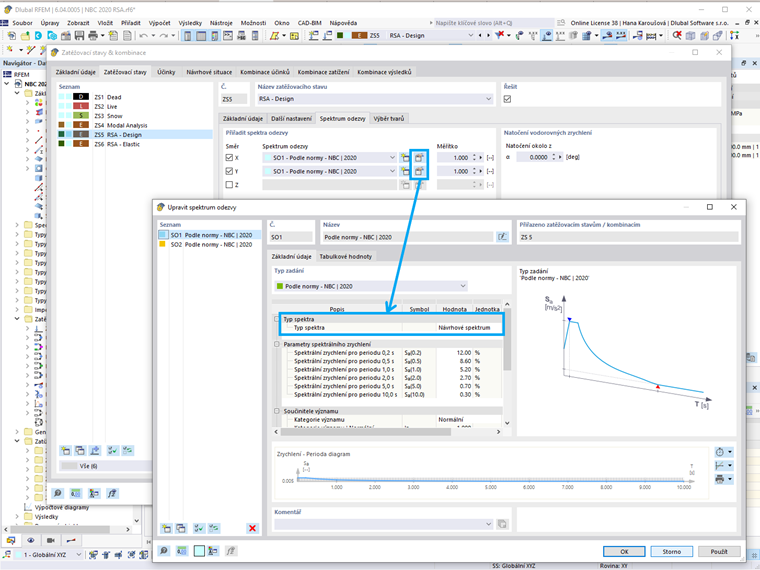Open Název zatěžovacího stavu dropdown
The width and height of the screenshot is (760, 570).
pos(488,99)
